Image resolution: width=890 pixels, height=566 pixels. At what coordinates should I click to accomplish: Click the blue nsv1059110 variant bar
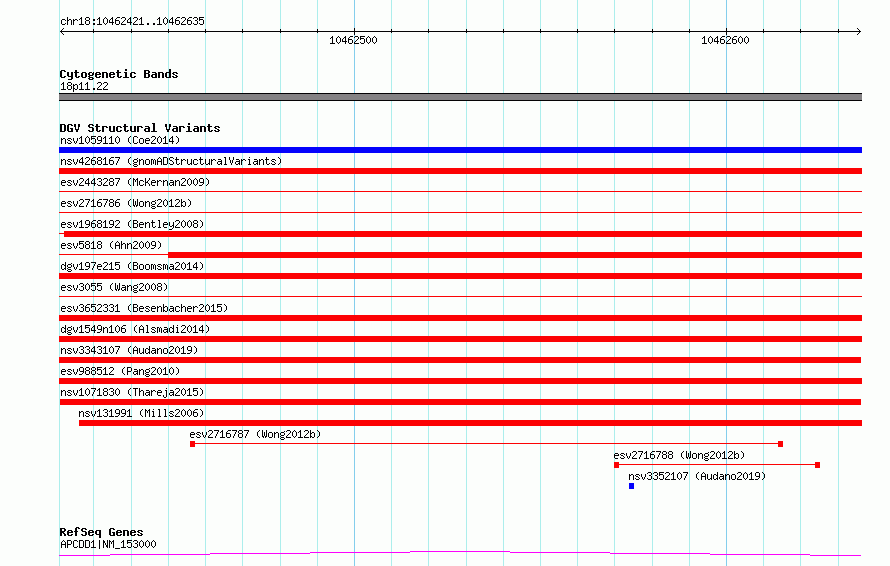[460, 150]
